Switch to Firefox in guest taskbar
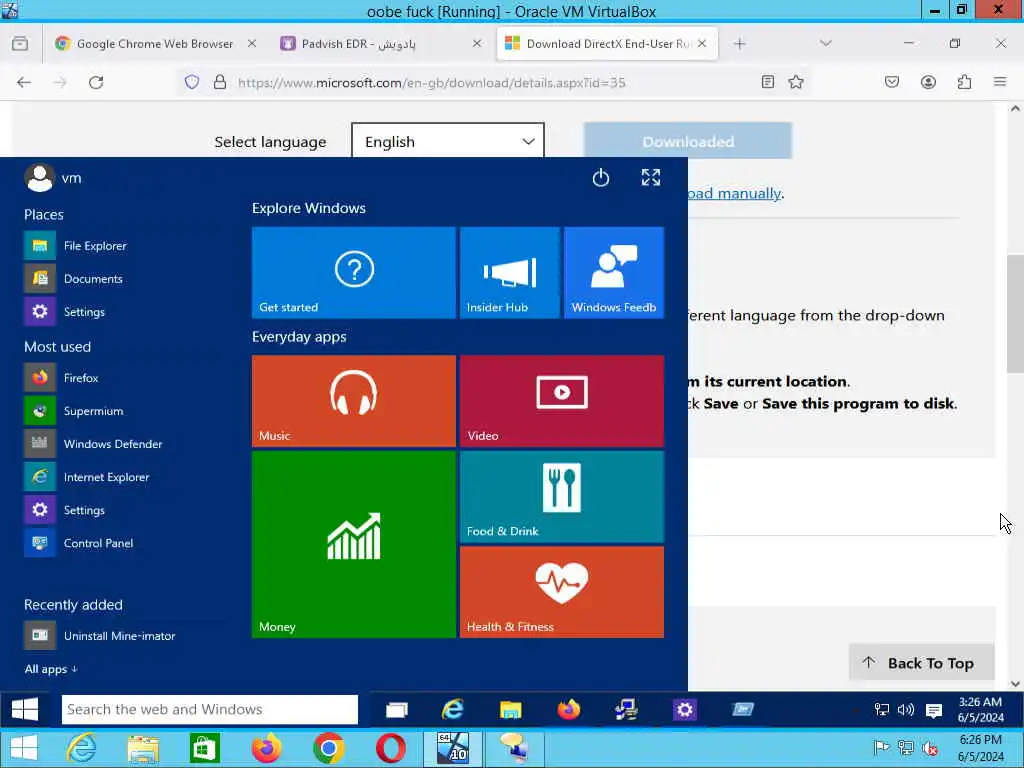Viewport: 1024px width, 768px height. 569,709
